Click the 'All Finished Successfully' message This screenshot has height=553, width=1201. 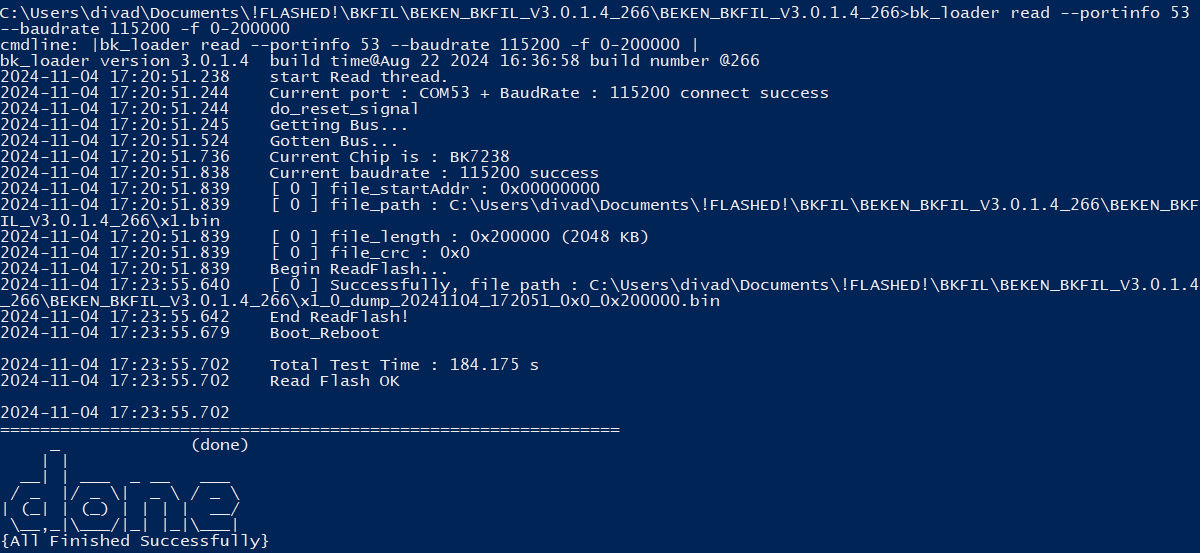click(x=135, y=541)
